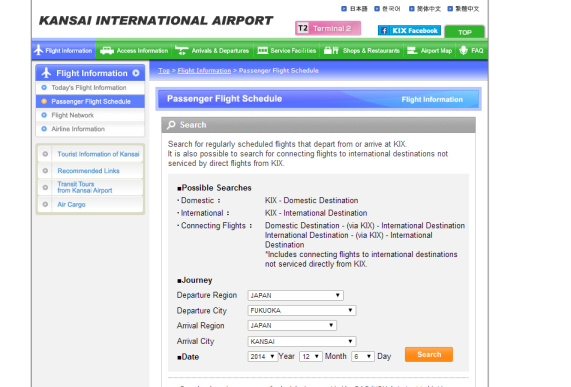571x387 pixels.
Task: Click the Passenger Flight Schedule heading banner
Action: (x=318, y=99)
